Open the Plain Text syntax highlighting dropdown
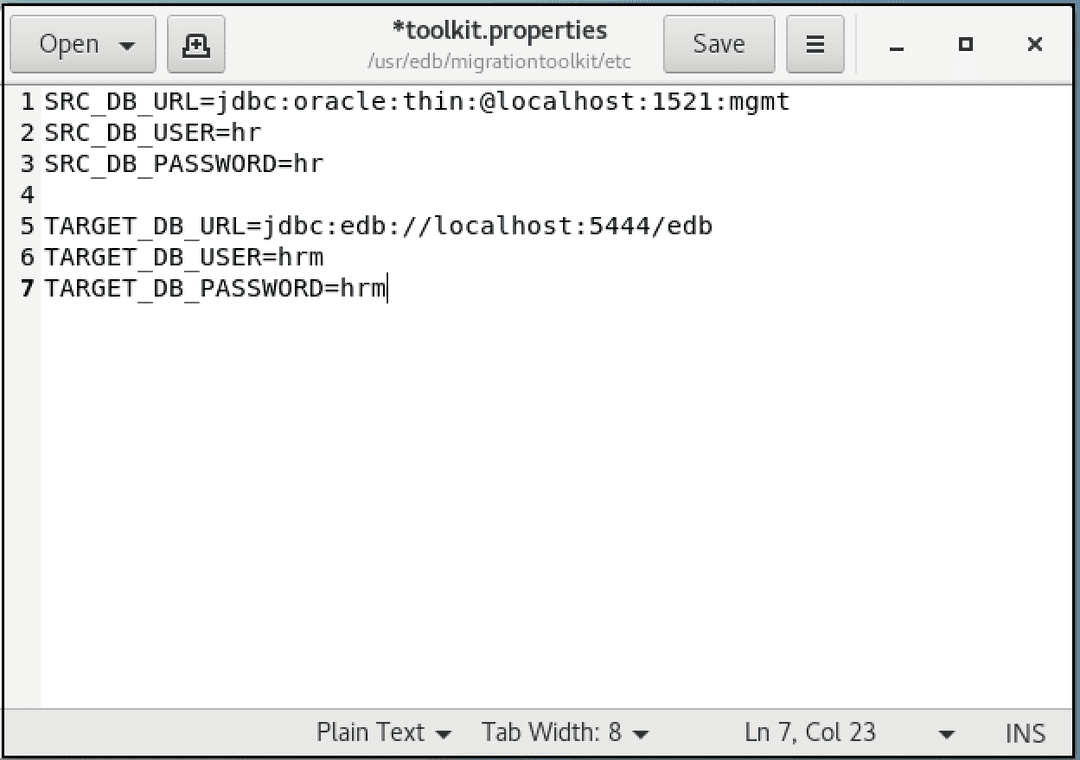This screenshot has width=1080, height=760. click(383, 732)
